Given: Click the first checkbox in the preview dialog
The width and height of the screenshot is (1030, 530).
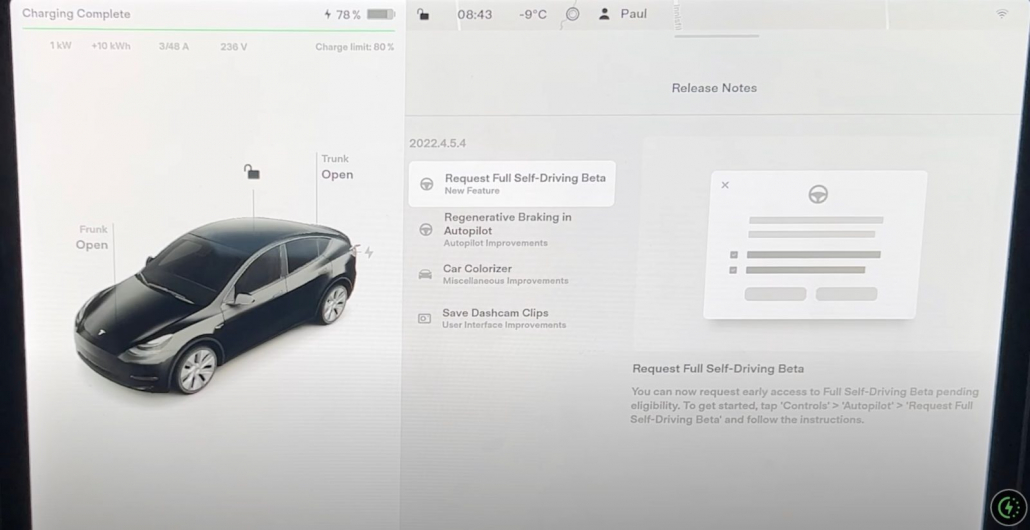Looking at the screenshot, I should [x=734, y=255].
